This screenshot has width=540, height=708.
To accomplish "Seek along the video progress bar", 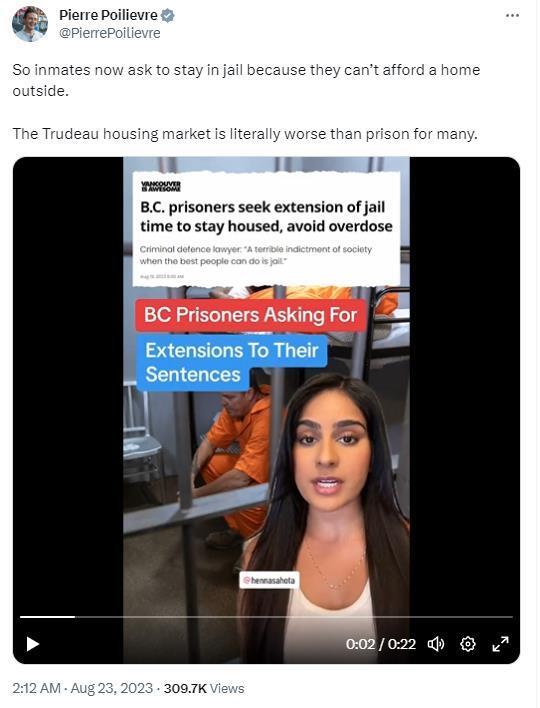I will point(266,617).
